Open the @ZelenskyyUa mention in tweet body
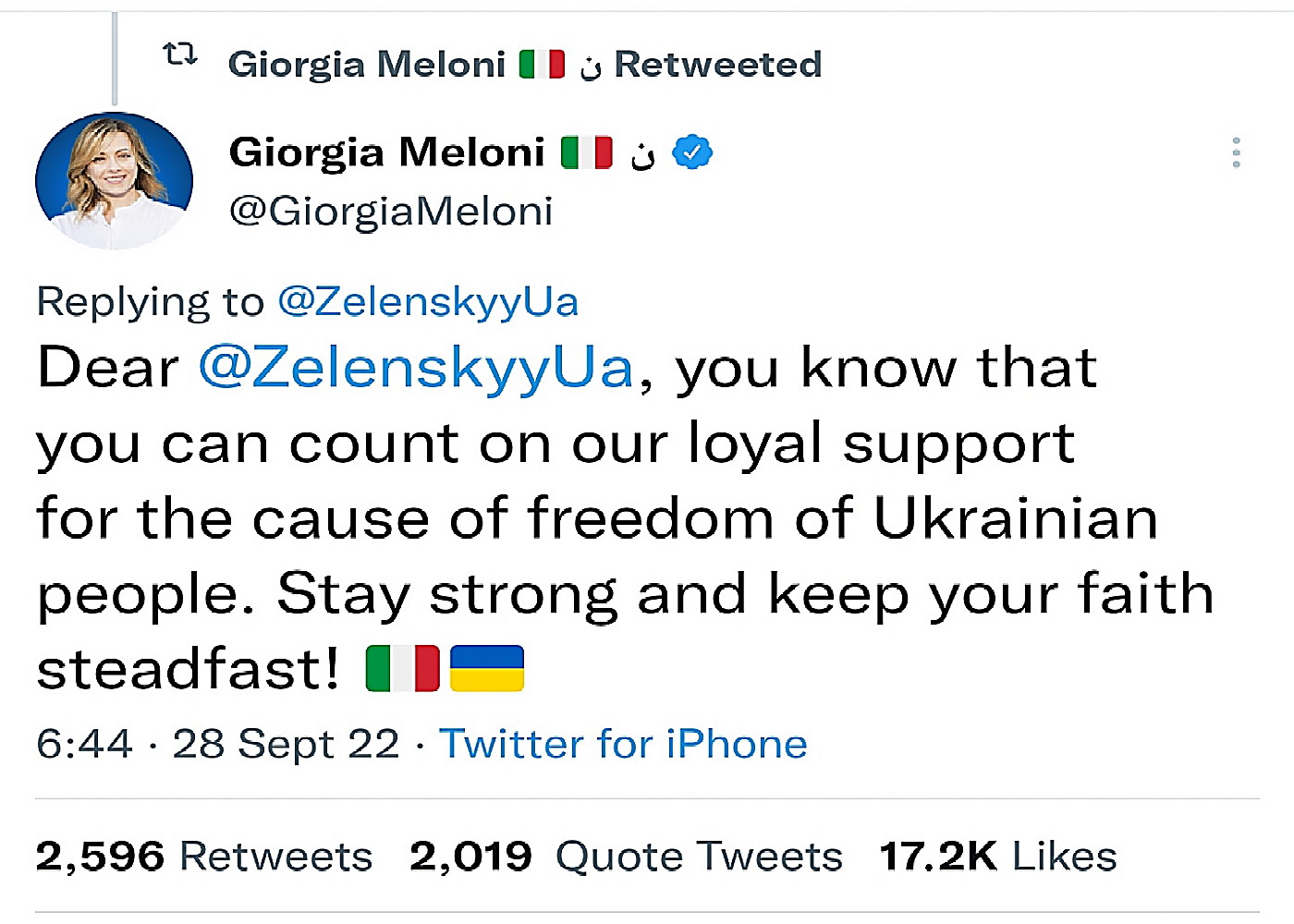Image resolution: width=1294 pixels, height=924 pixels. tap(416, 368)
